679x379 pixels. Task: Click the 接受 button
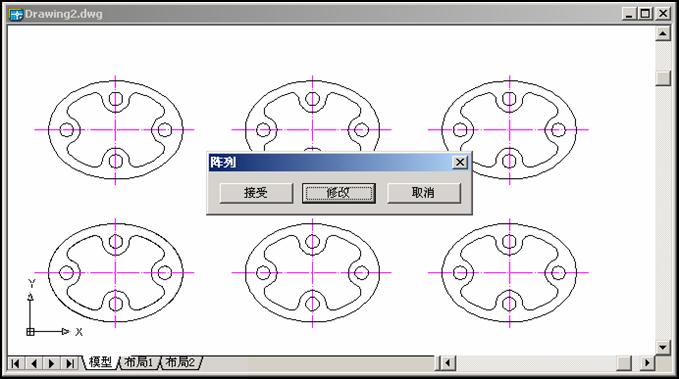click(256, 193)
